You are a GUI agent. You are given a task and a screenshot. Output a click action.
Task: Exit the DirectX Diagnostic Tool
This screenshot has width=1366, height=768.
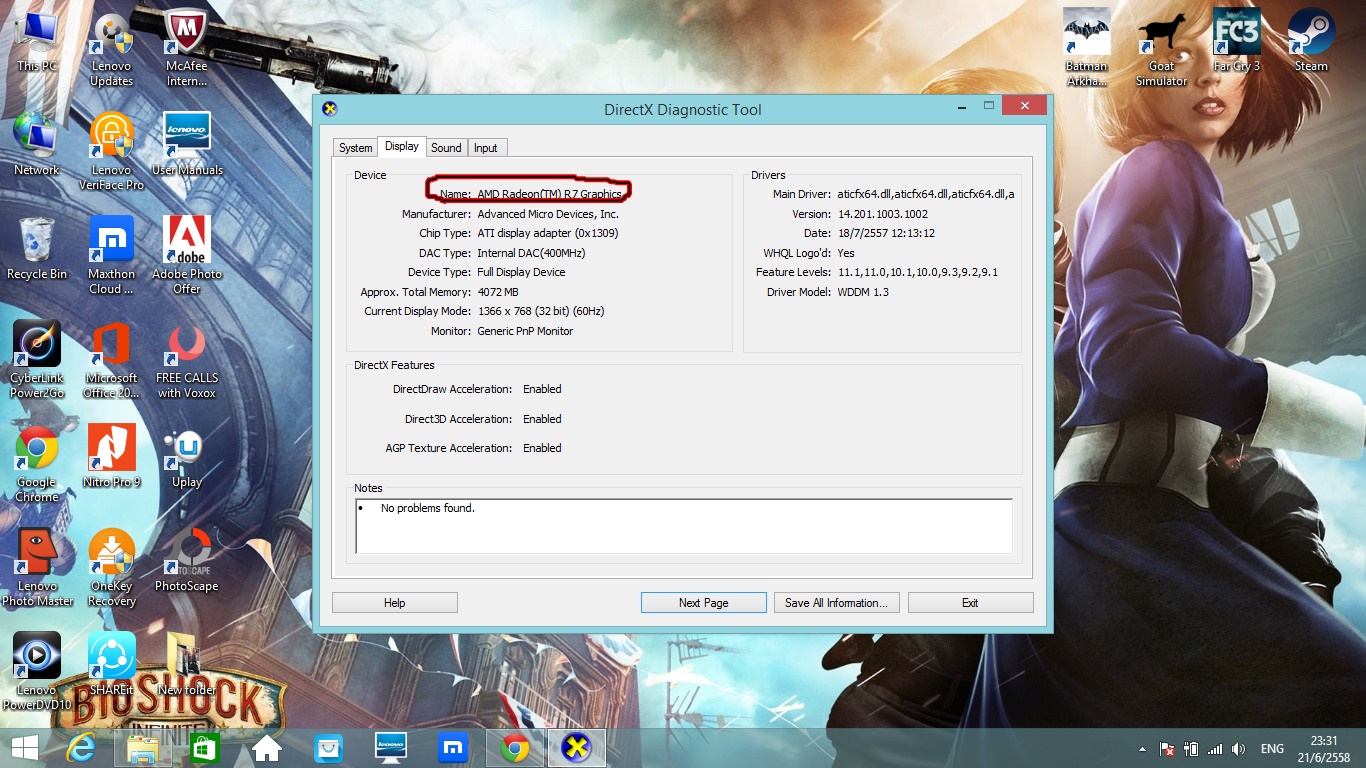click(970, 603)
